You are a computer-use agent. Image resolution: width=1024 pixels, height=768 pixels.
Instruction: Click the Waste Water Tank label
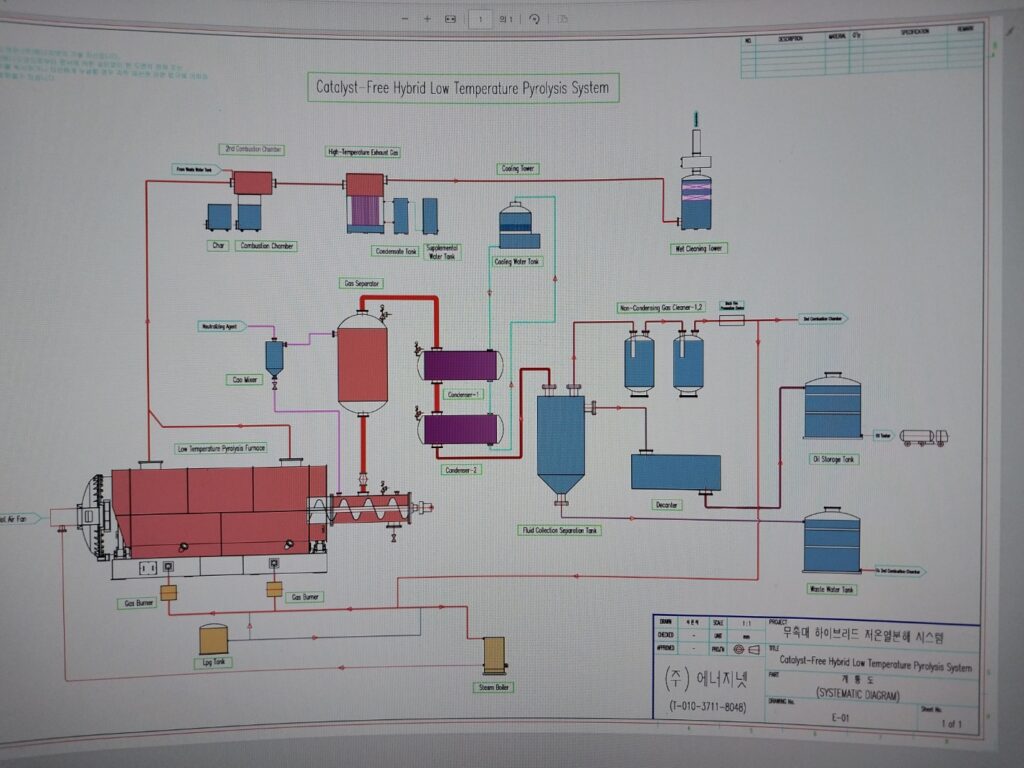tap(832, 590)
